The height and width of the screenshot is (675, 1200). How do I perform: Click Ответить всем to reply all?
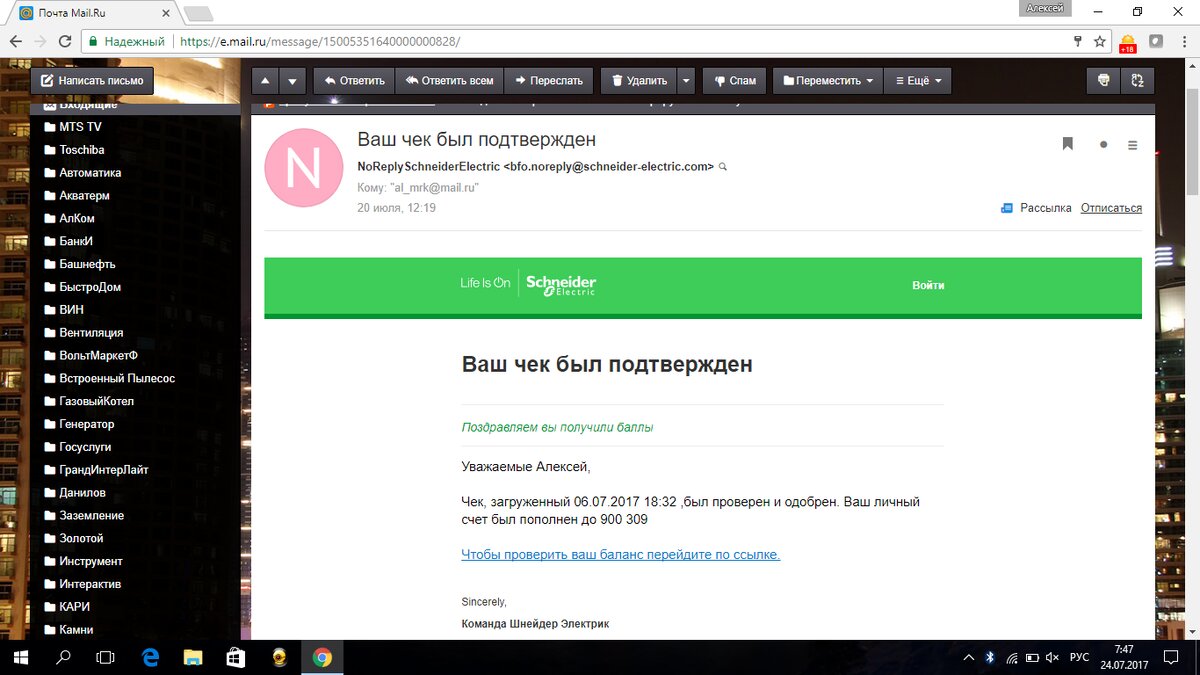tap(448, 80)
